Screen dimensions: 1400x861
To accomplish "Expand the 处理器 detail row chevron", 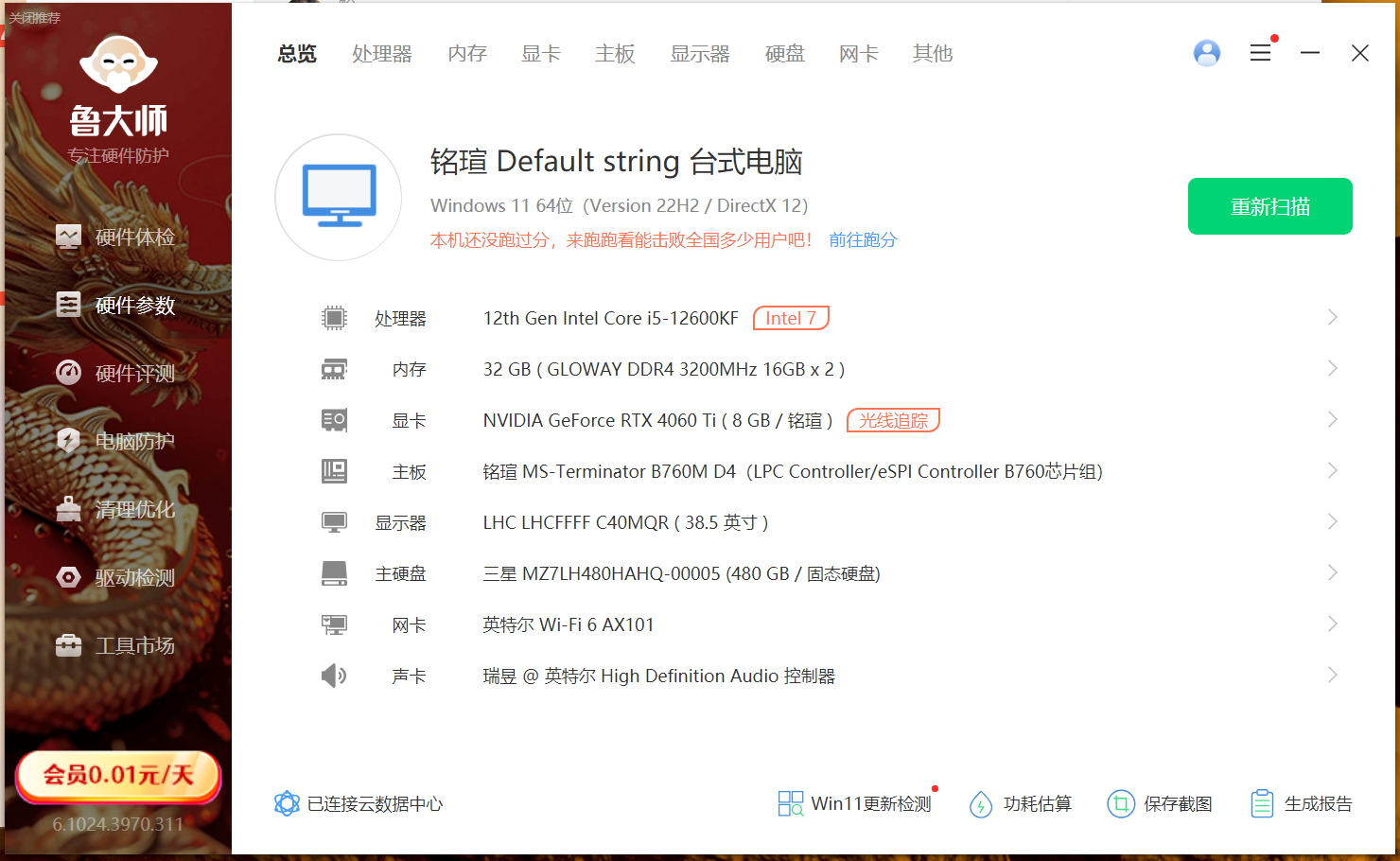I will point(1333,317).
